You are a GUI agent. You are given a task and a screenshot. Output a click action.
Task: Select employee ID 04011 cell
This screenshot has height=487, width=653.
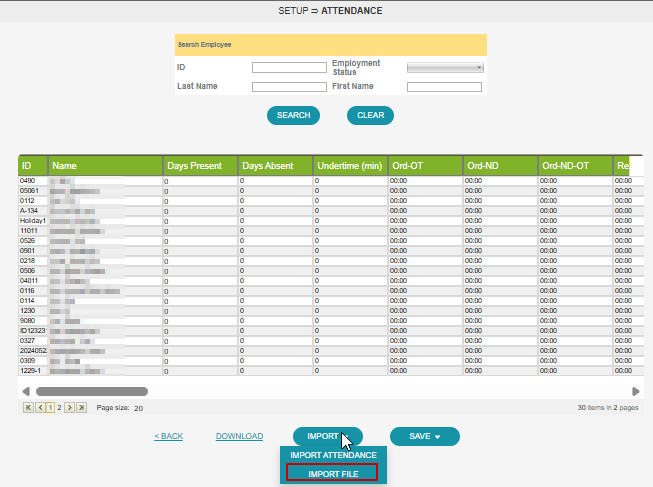pos(33,281)
